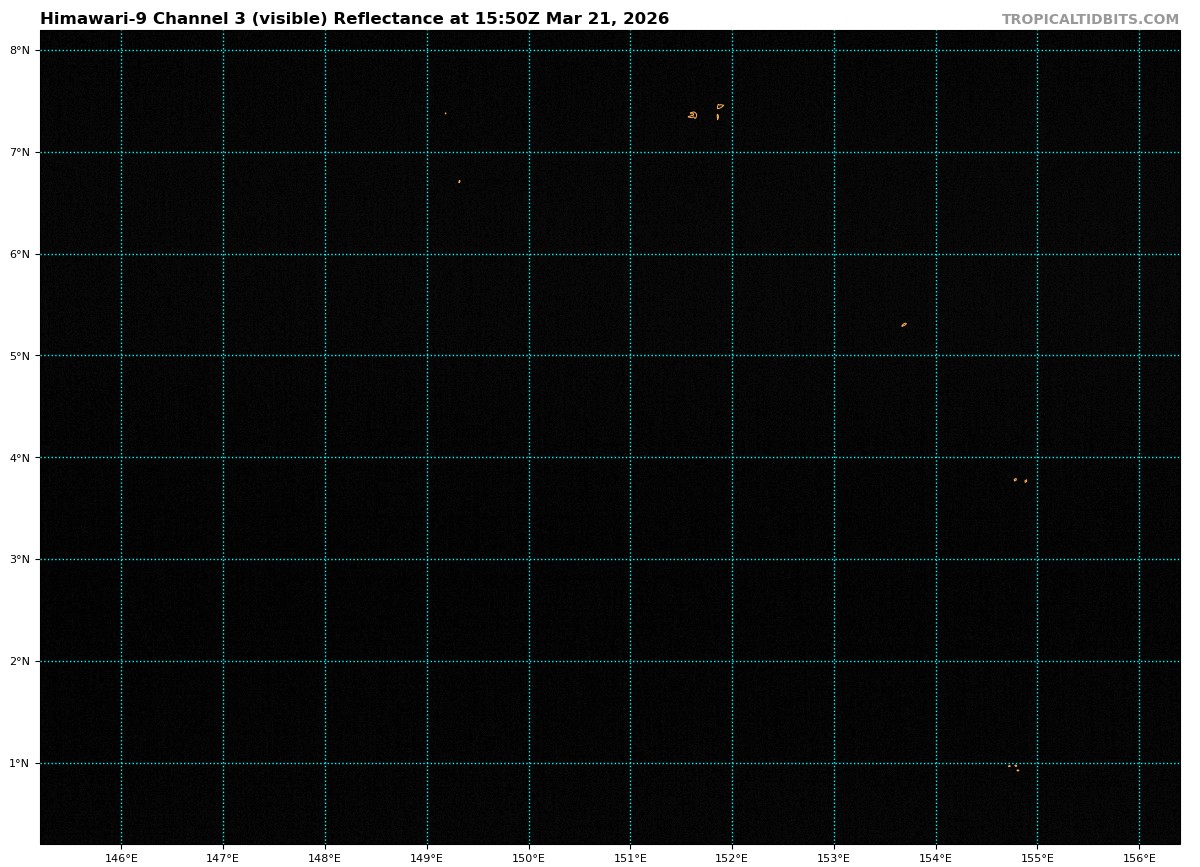The image size is (1200, 867).
Task: Click the small islands outline just below 1°N 154.8°E
Action: pyautogui.click(x=1014, y=767)
